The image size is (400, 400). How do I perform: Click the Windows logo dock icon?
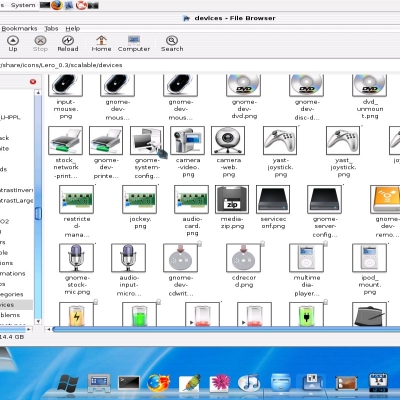67,383
